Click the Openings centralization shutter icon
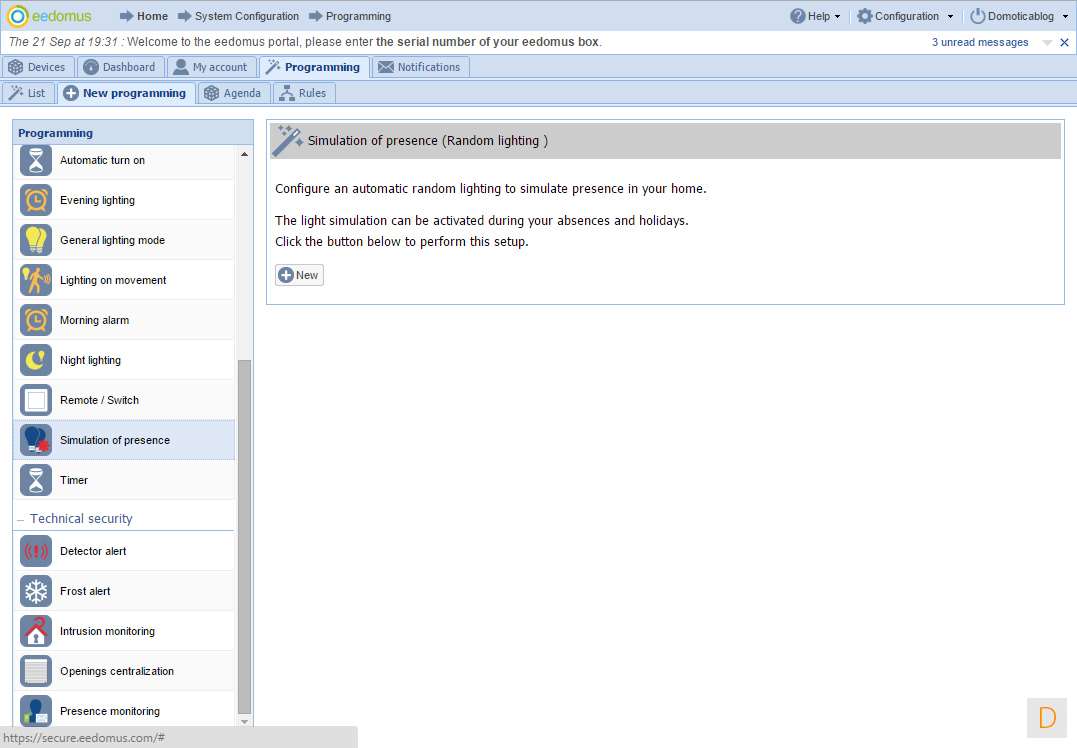 coord(36,671)
